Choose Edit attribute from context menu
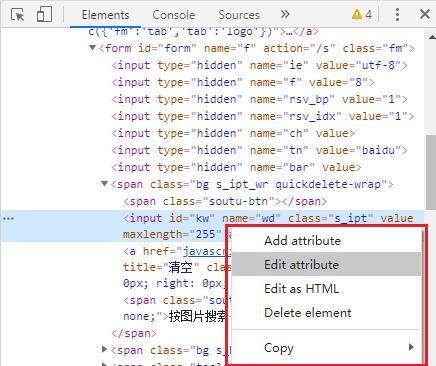Image resolution: width=436 pixels, height=366 pixels. click(327, 264)
